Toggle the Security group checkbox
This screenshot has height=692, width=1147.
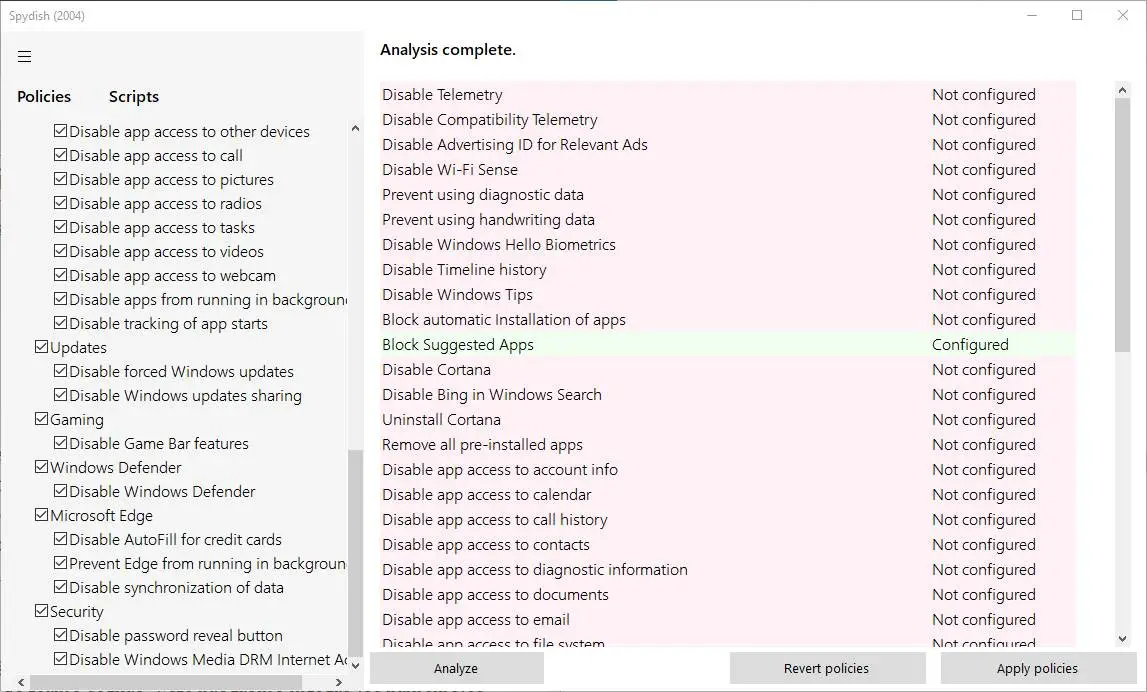pyautogui.click(x=42, y=611)
